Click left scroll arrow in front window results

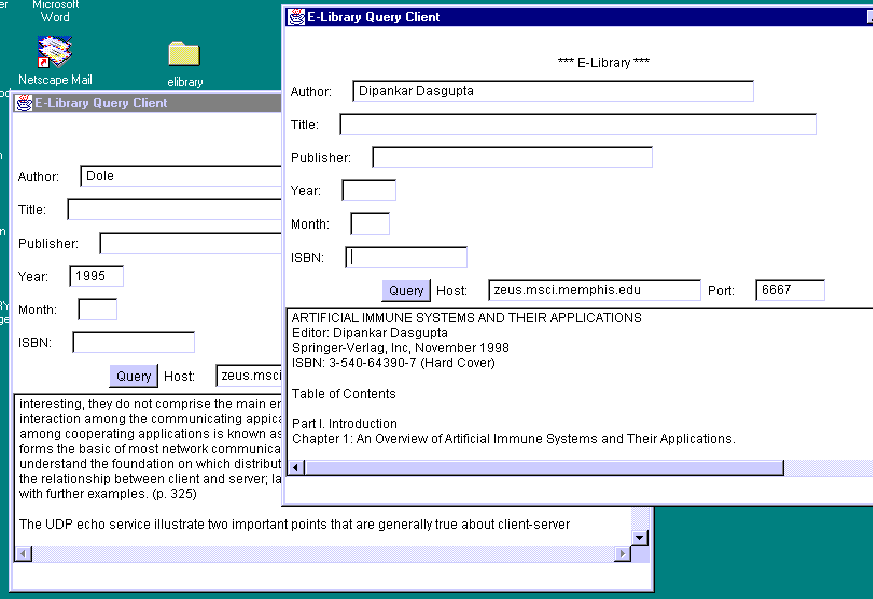pyautogui.click(x=296, y=468)
